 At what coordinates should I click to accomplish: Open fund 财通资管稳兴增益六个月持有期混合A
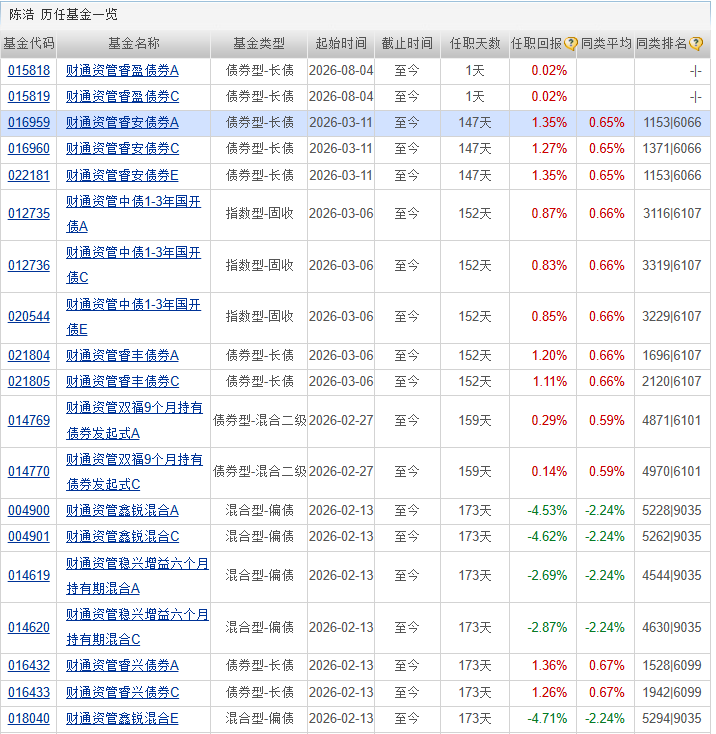tap(137, 576)
